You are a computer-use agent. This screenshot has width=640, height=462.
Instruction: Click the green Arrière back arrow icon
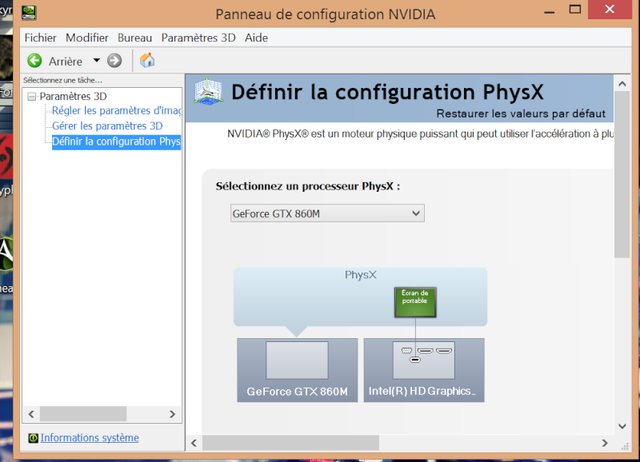[x=35, y=61]
